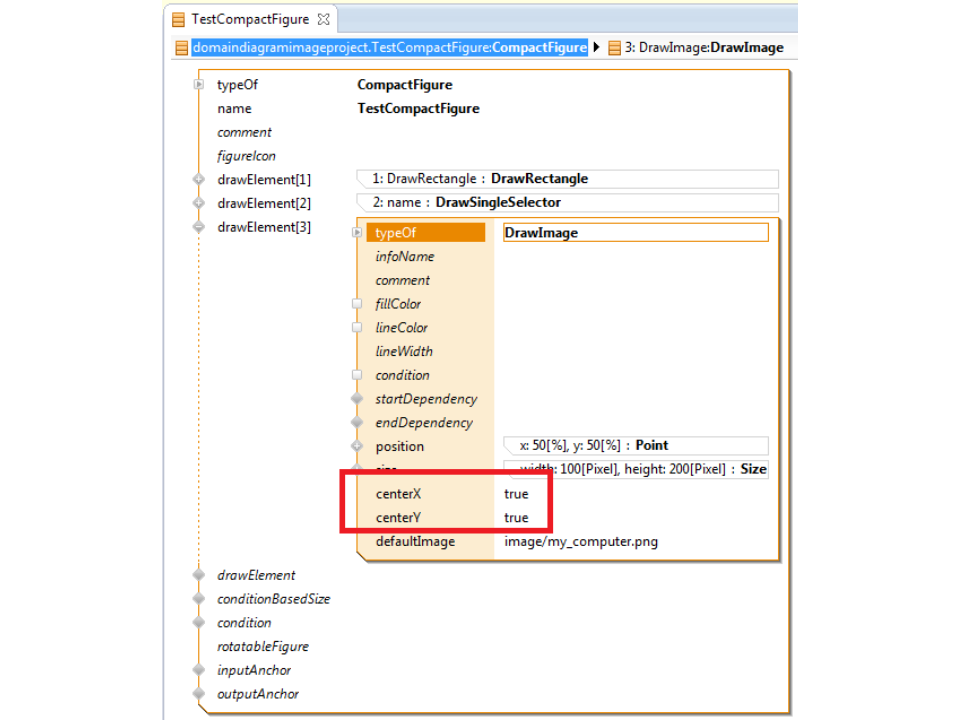960x720 pixels.
Task: Close the TestCompactFigure tab
Action: pyautogui.click(x=323, y=19)
